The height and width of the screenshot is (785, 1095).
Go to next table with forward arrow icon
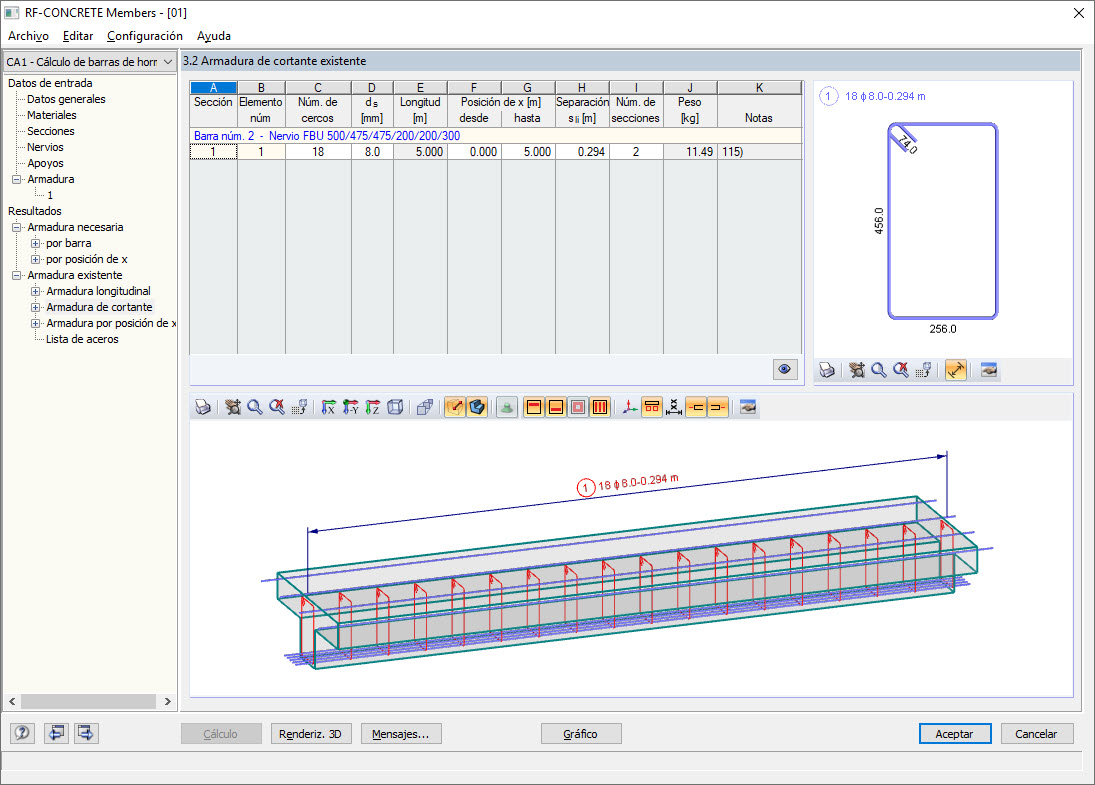(x=86, y=733)
